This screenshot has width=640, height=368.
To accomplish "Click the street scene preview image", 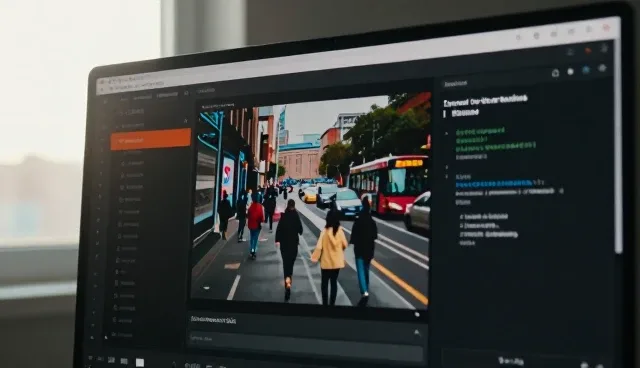I will coord(311,201).
